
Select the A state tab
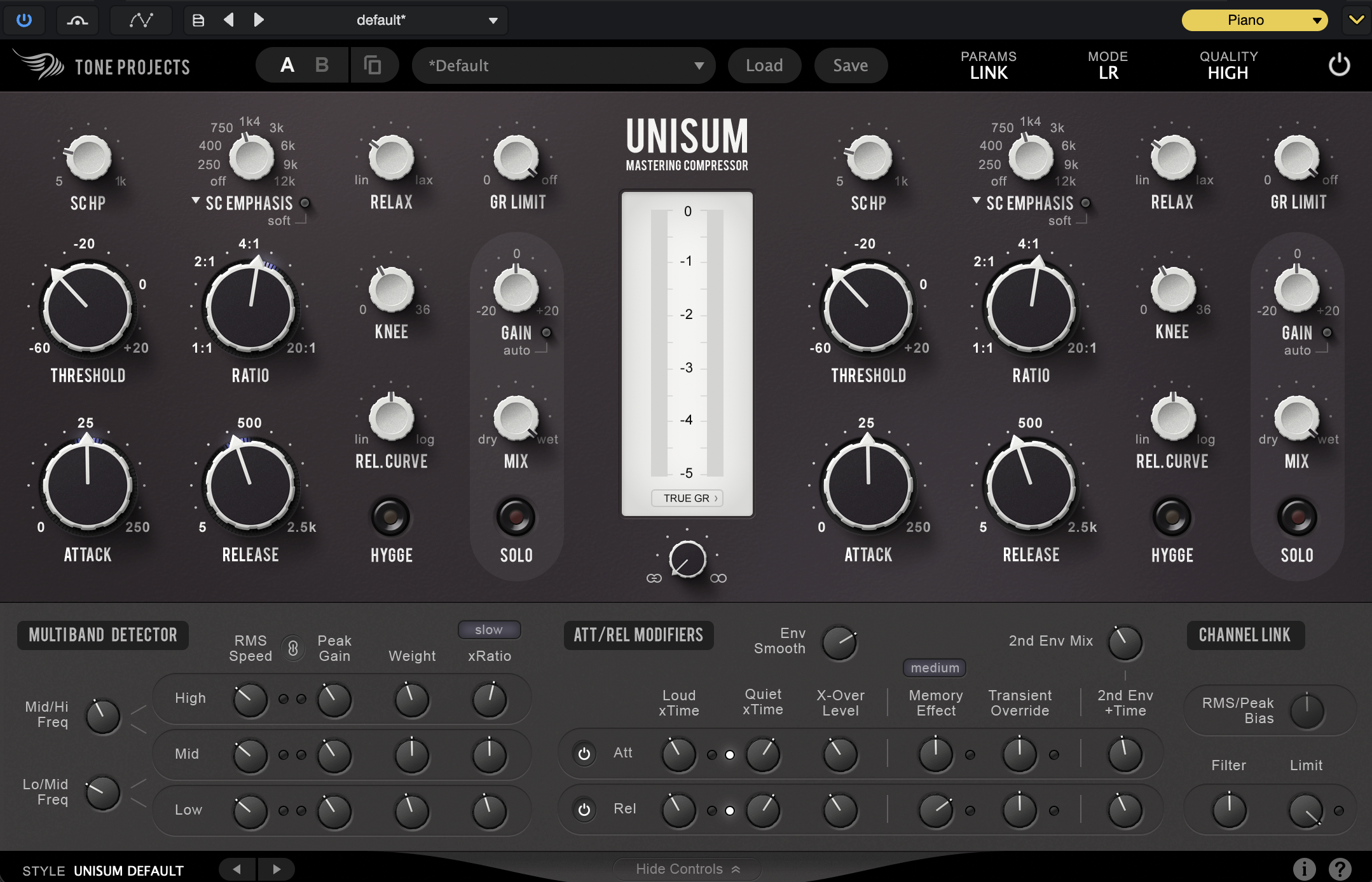click(287, 65)
